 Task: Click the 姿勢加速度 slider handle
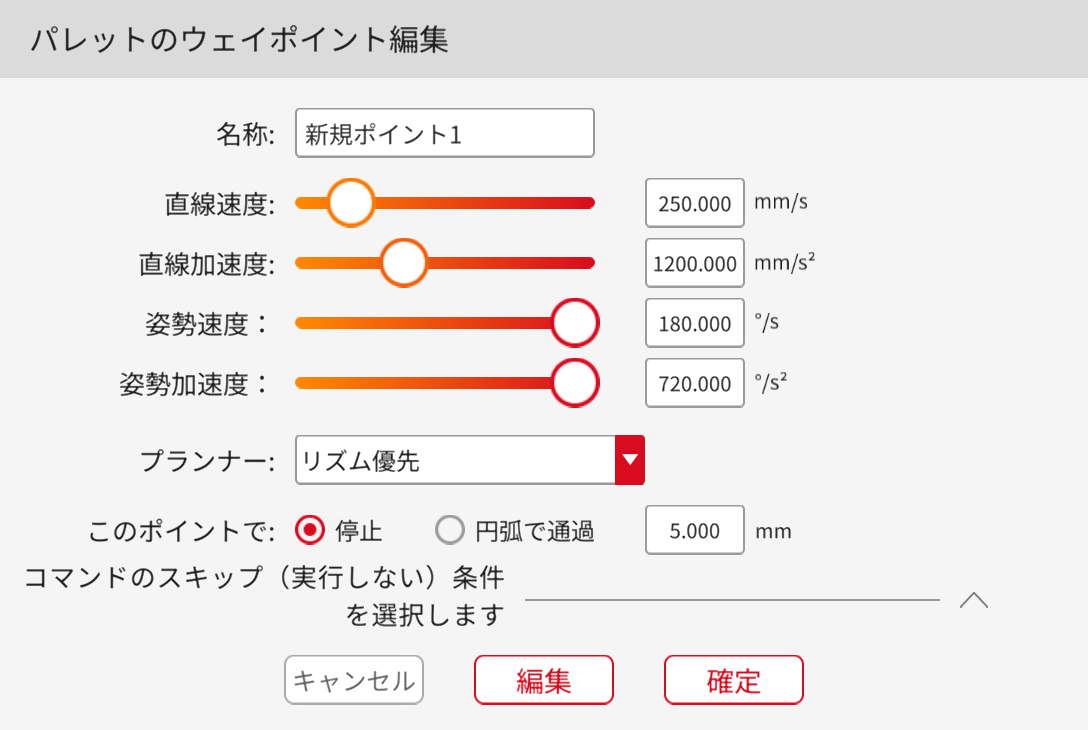[575, 383]
